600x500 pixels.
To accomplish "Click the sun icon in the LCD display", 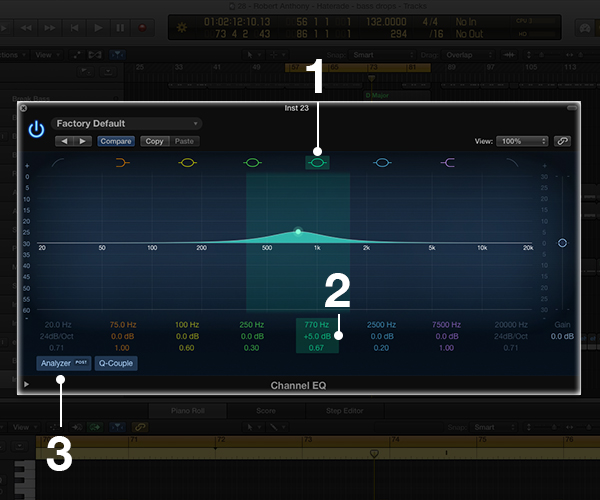I will 182,28.
